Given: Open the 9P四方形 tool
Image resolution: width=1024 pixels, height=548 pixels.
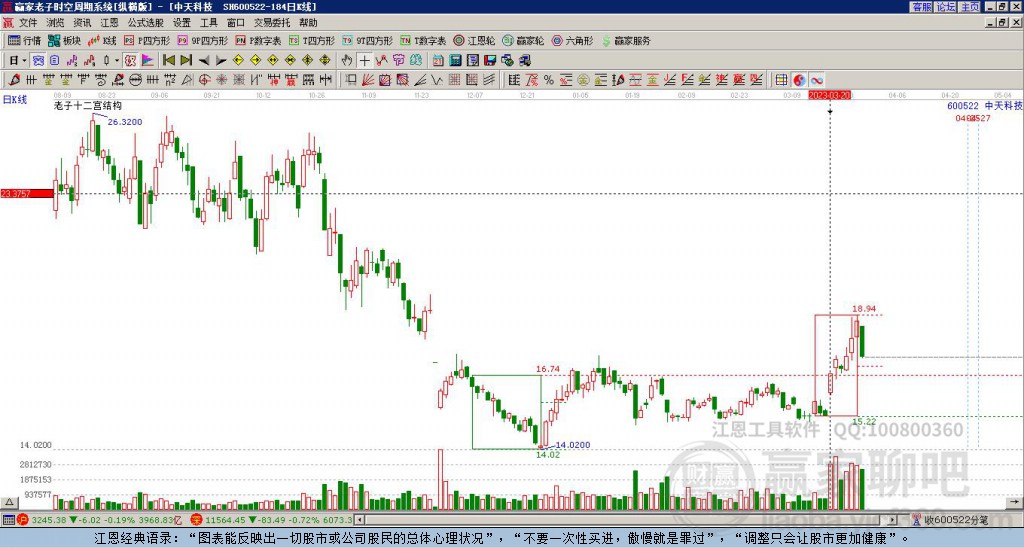Looking at the screenshot, I should point(203,40).
